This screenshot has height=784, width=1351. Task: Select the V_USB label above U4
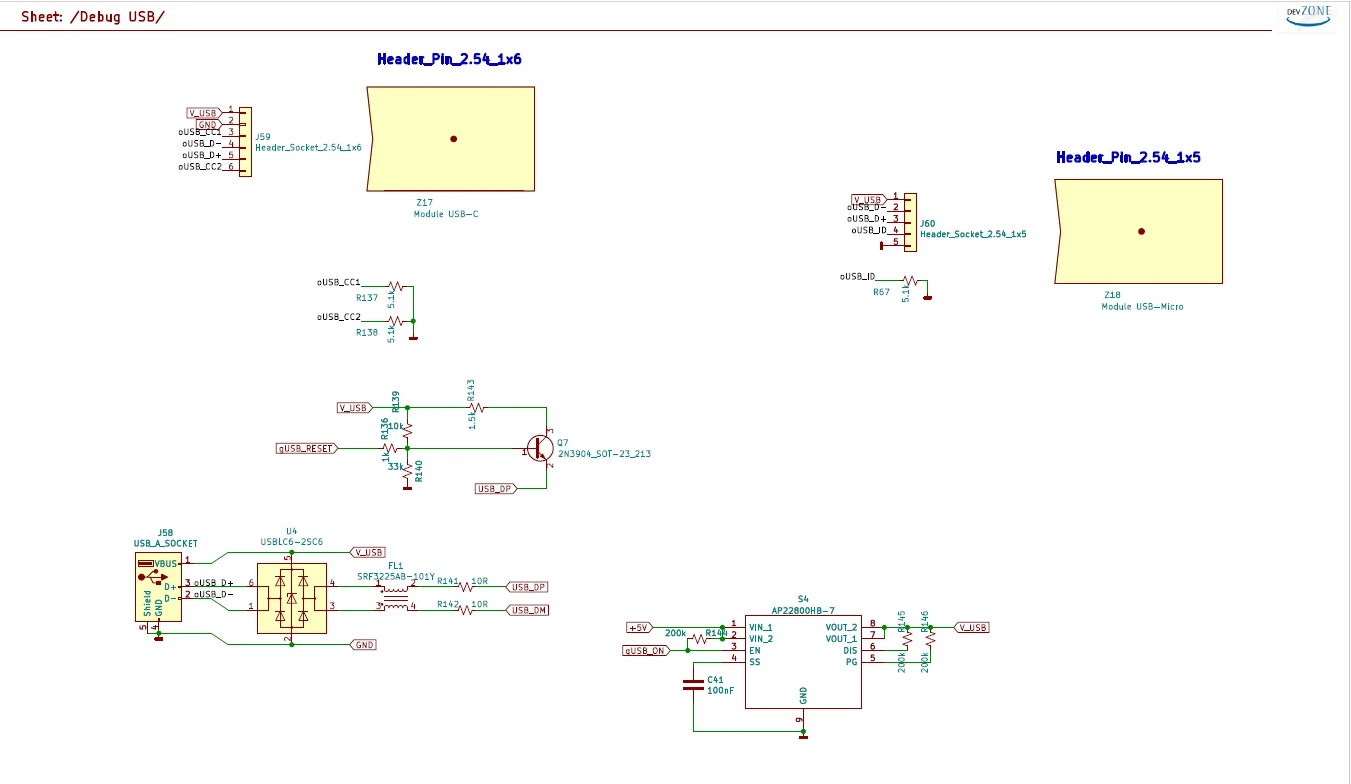click(368, 552)
